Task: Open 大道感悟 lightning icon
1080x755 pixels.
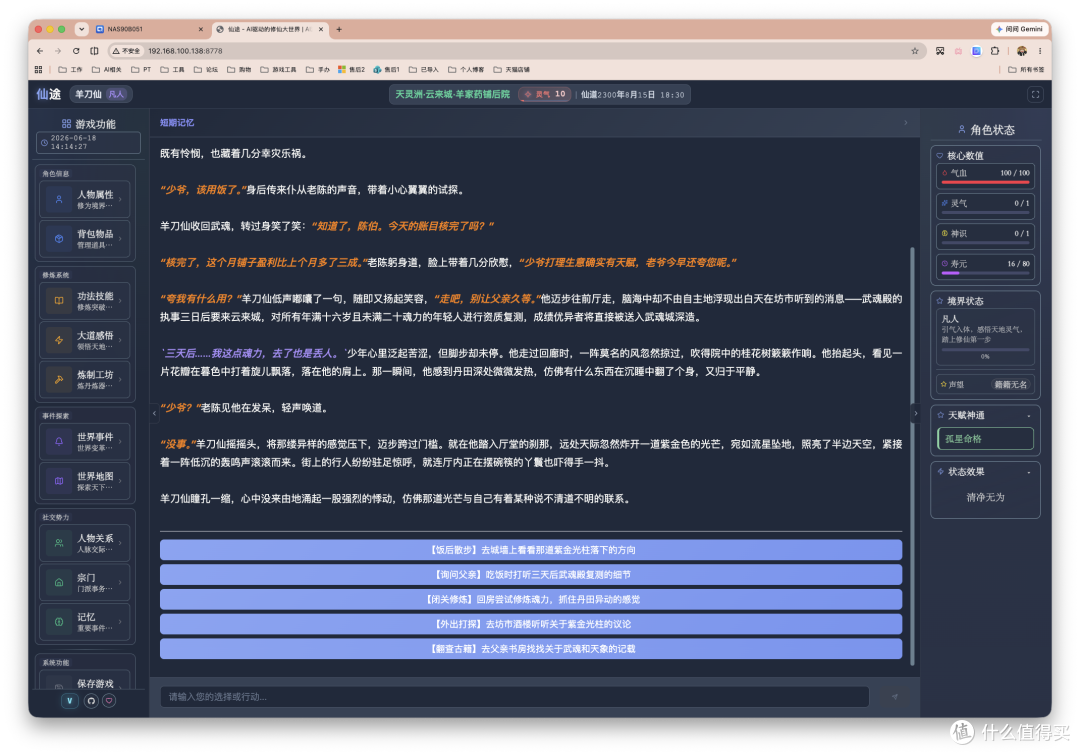Action: click(59, 340)
